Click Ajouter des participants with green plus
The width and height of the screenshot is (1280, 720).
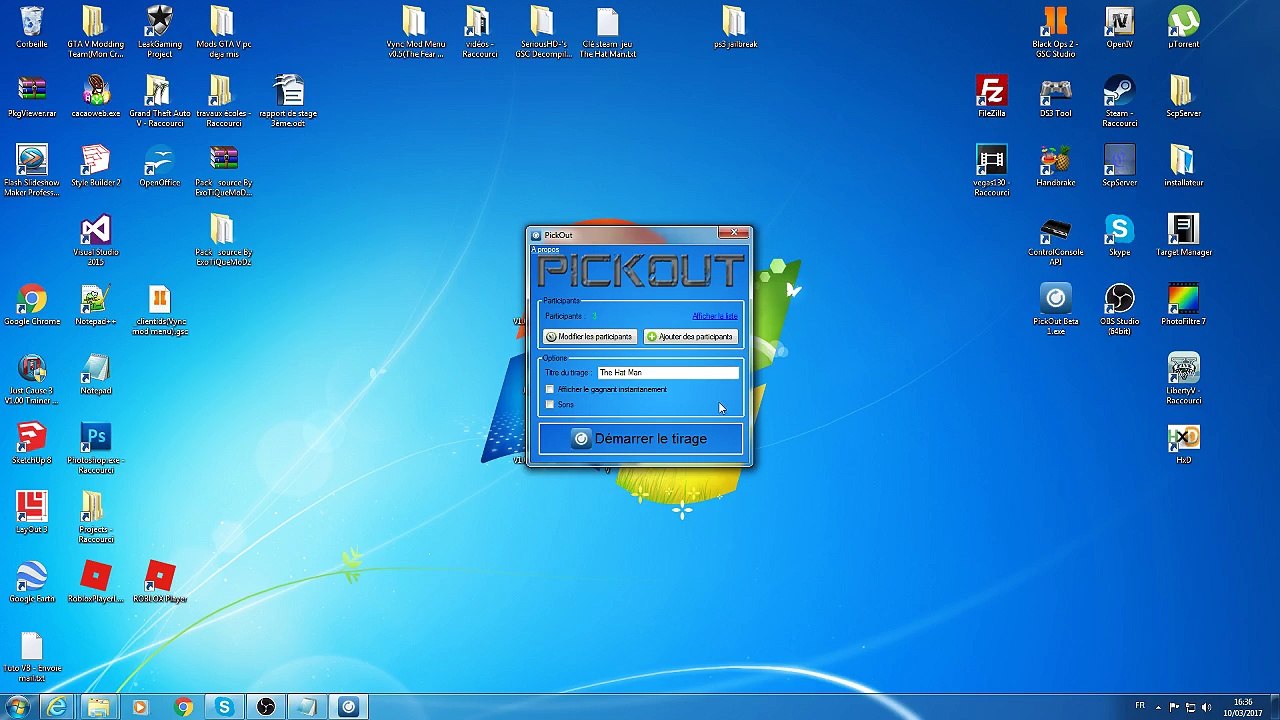691,337
